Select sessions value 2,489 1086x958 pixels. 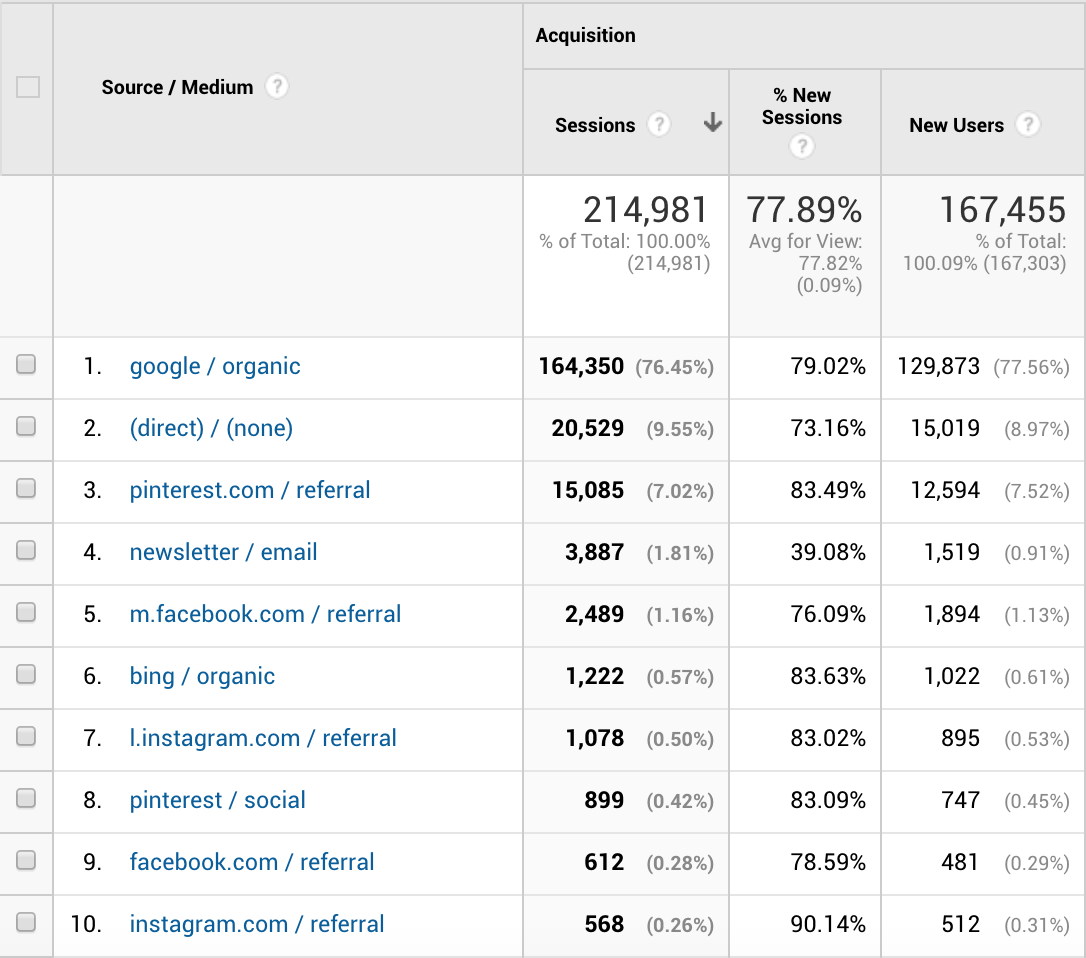point(594,614)
